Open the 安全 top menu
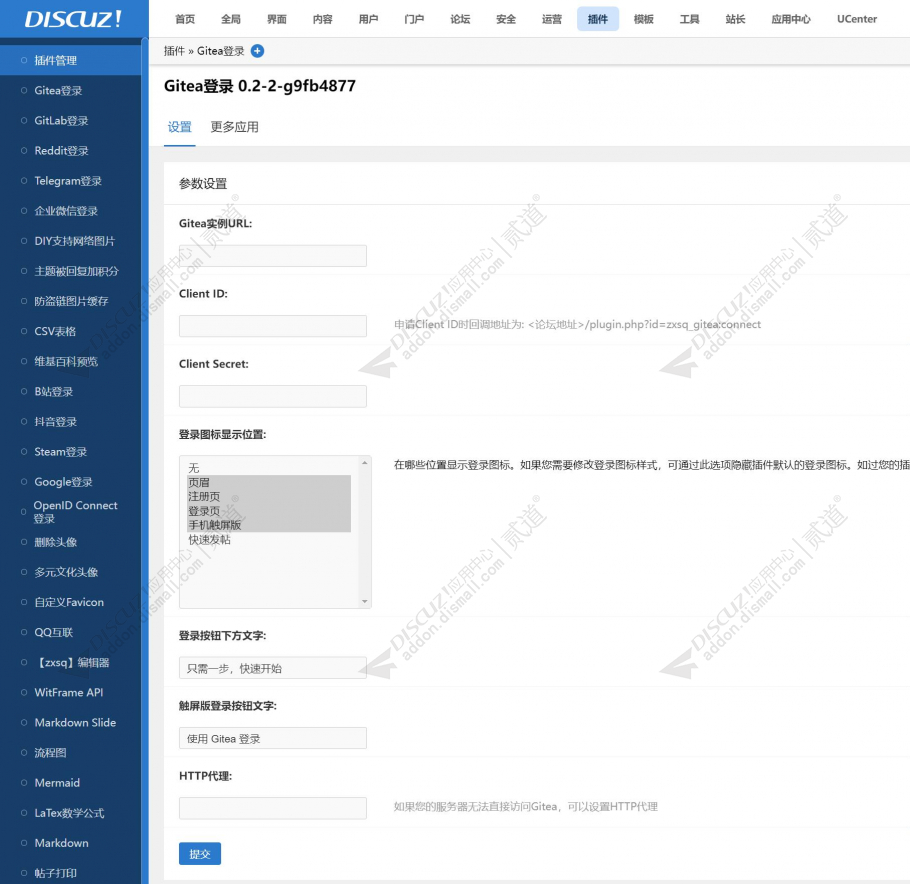 pyautogui.click(x=506, y=19)
